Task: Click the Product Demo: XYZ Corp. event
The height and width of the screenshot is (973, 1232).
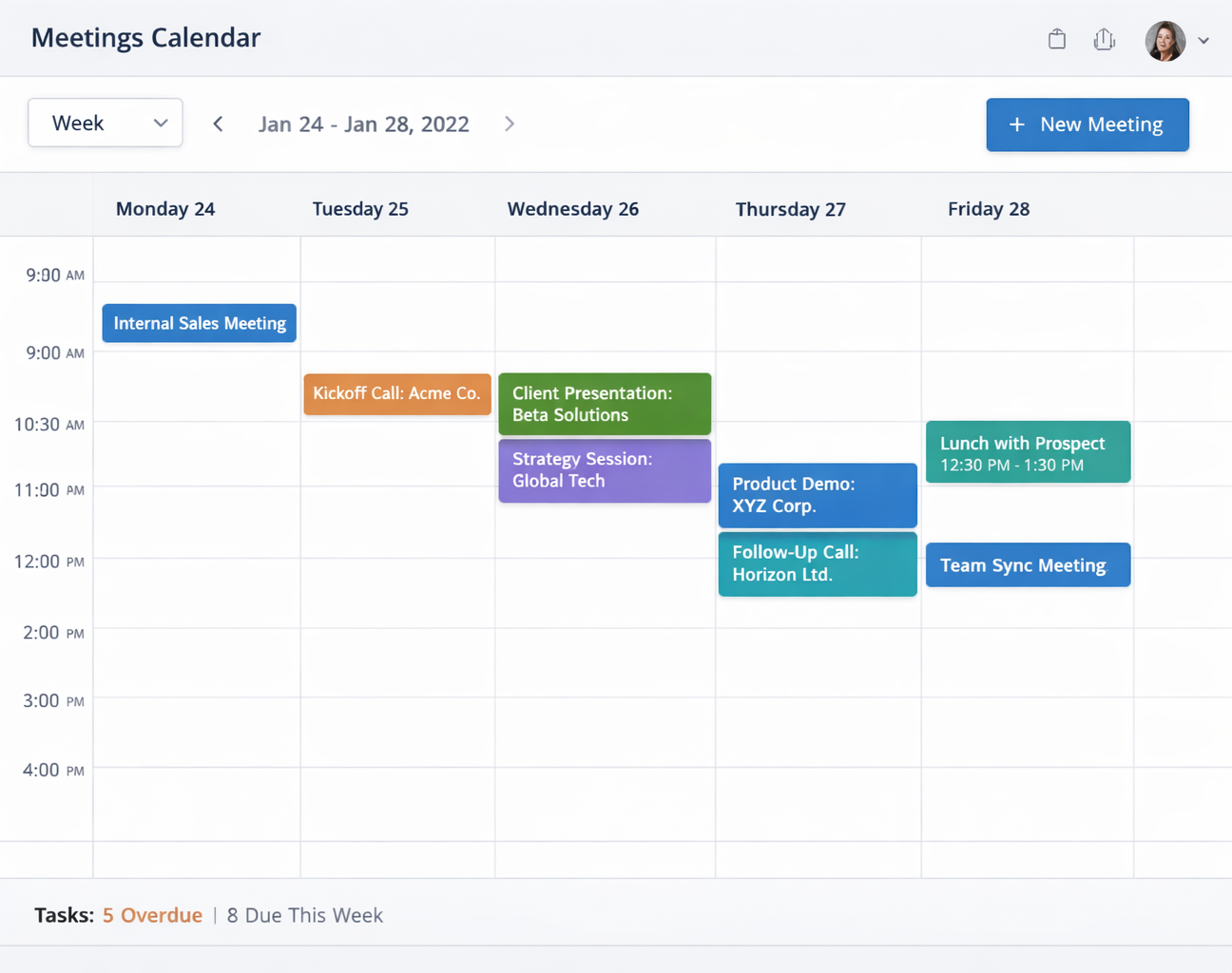Action: tap(817, 495)
